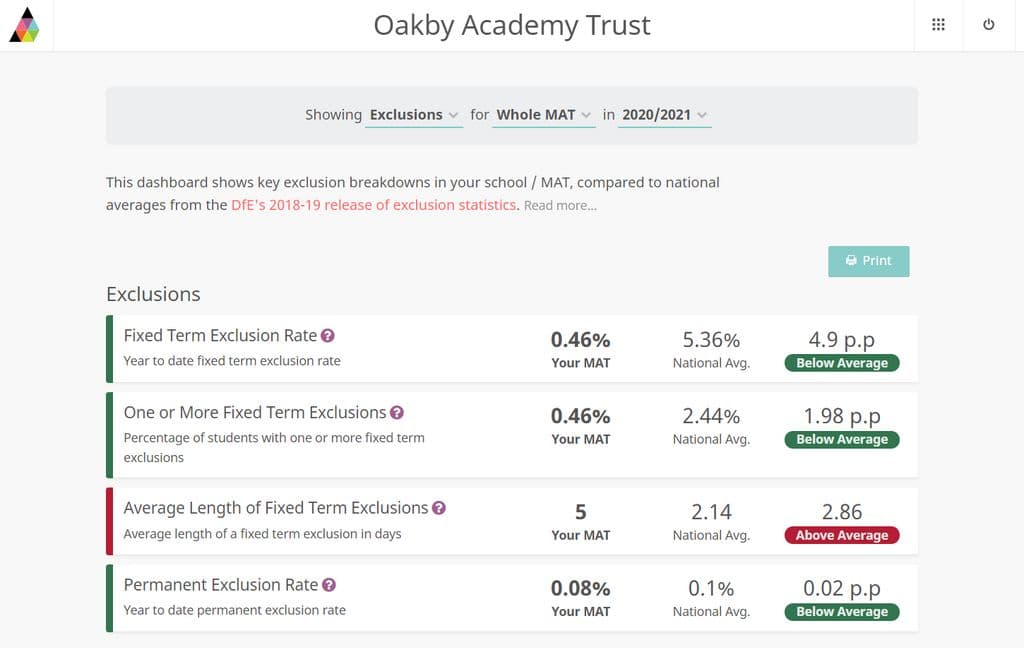This screenshot has height=648, width=1024.
Task: Click the Print button
Action: 869,261
